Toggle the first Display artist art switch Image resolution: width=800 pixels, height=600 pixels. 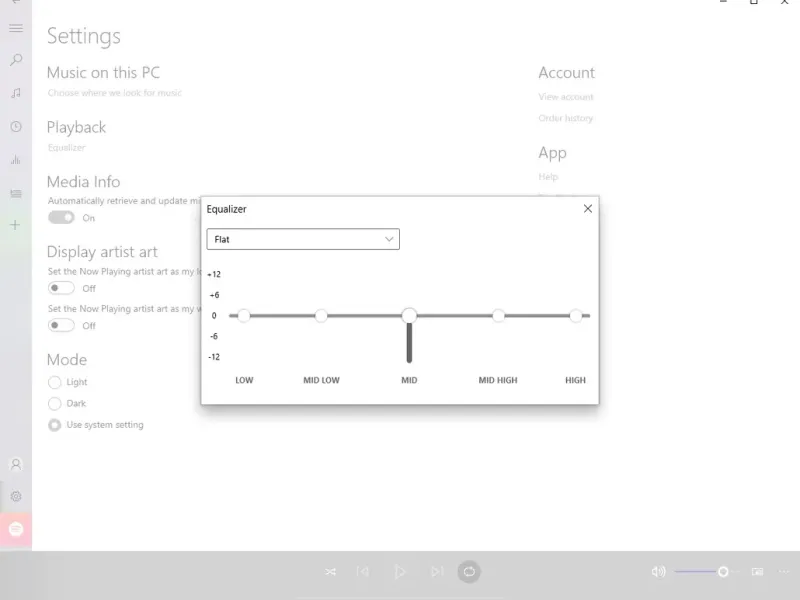tap(61, 288)
